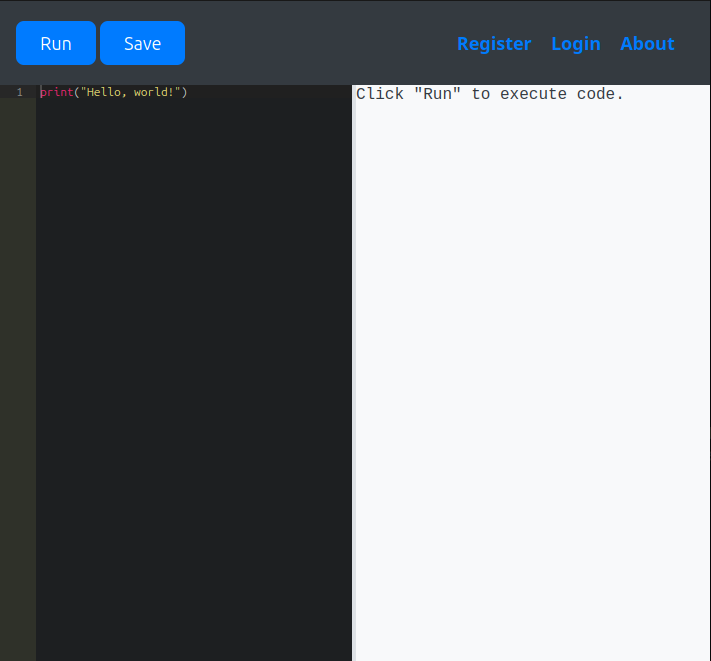711x661 pixels.
Task: Place cursor after the closing parenthesis in code
Action: (x=189, y=92)
